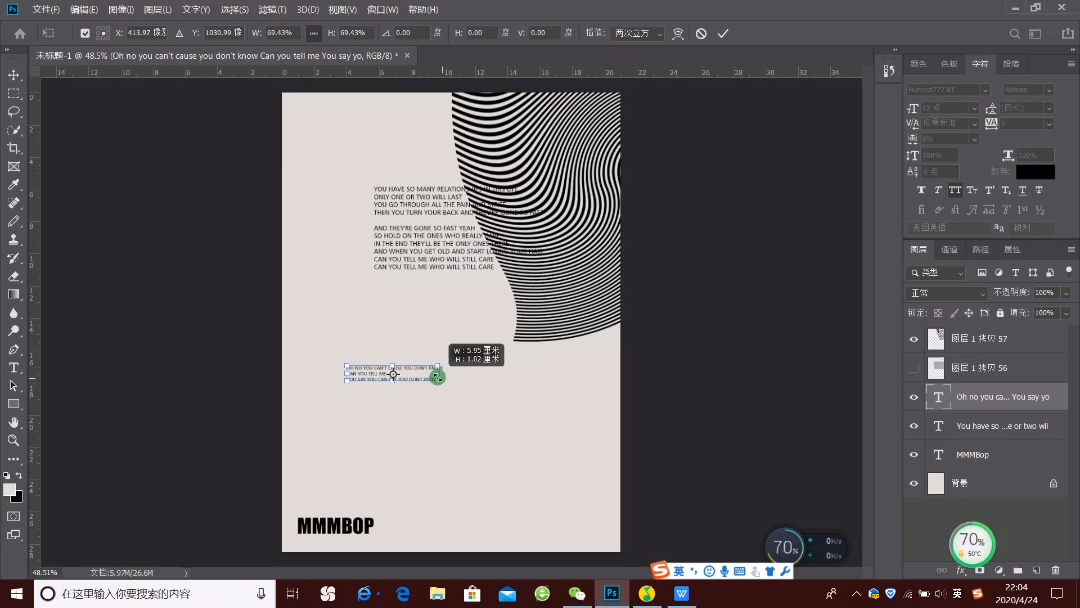Screen dimensions: 1080x608
Task: Close the document tab
Action: (407, 55)
